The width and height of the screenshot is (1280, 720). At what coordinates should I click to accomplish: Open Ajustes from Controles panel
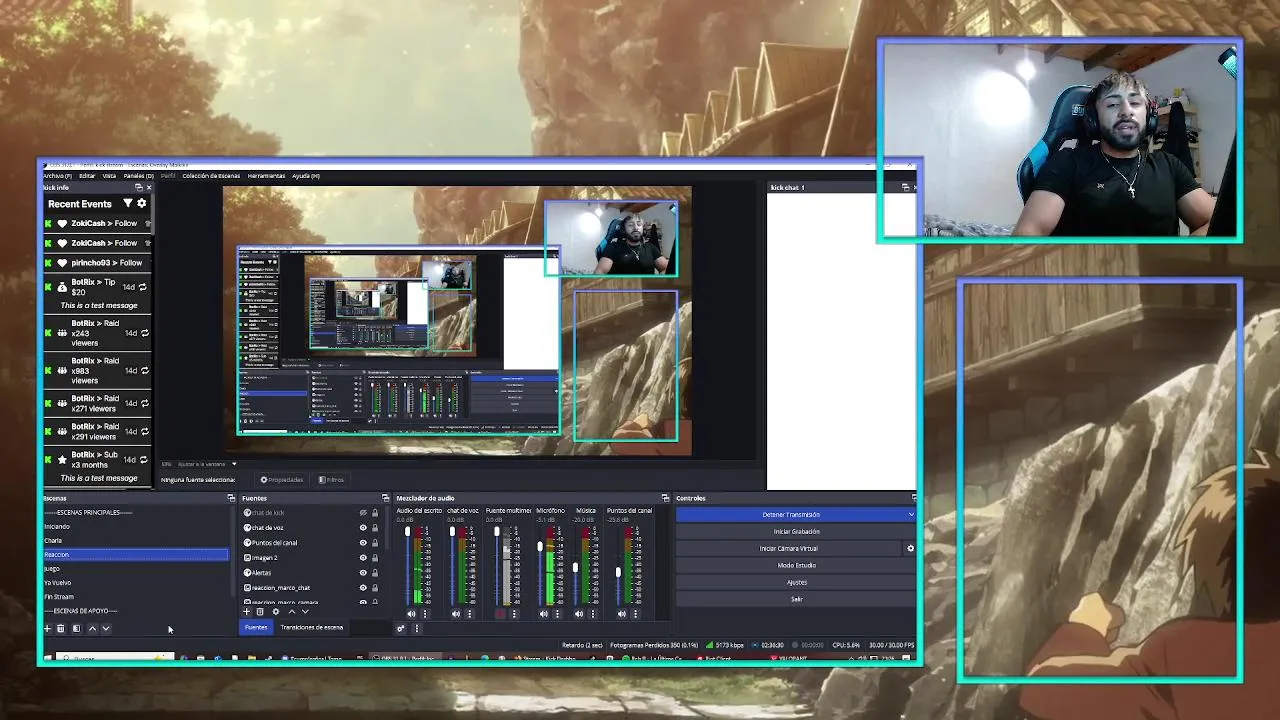(796, 583)
